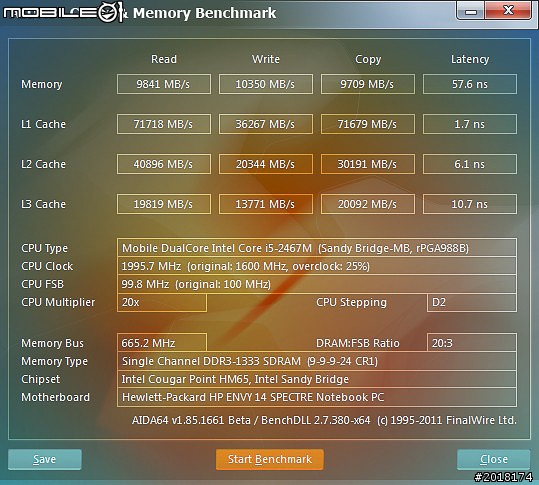Click the Latency column header
The height and width of the screenshot is (485, 539).
(x=470, y=59)
